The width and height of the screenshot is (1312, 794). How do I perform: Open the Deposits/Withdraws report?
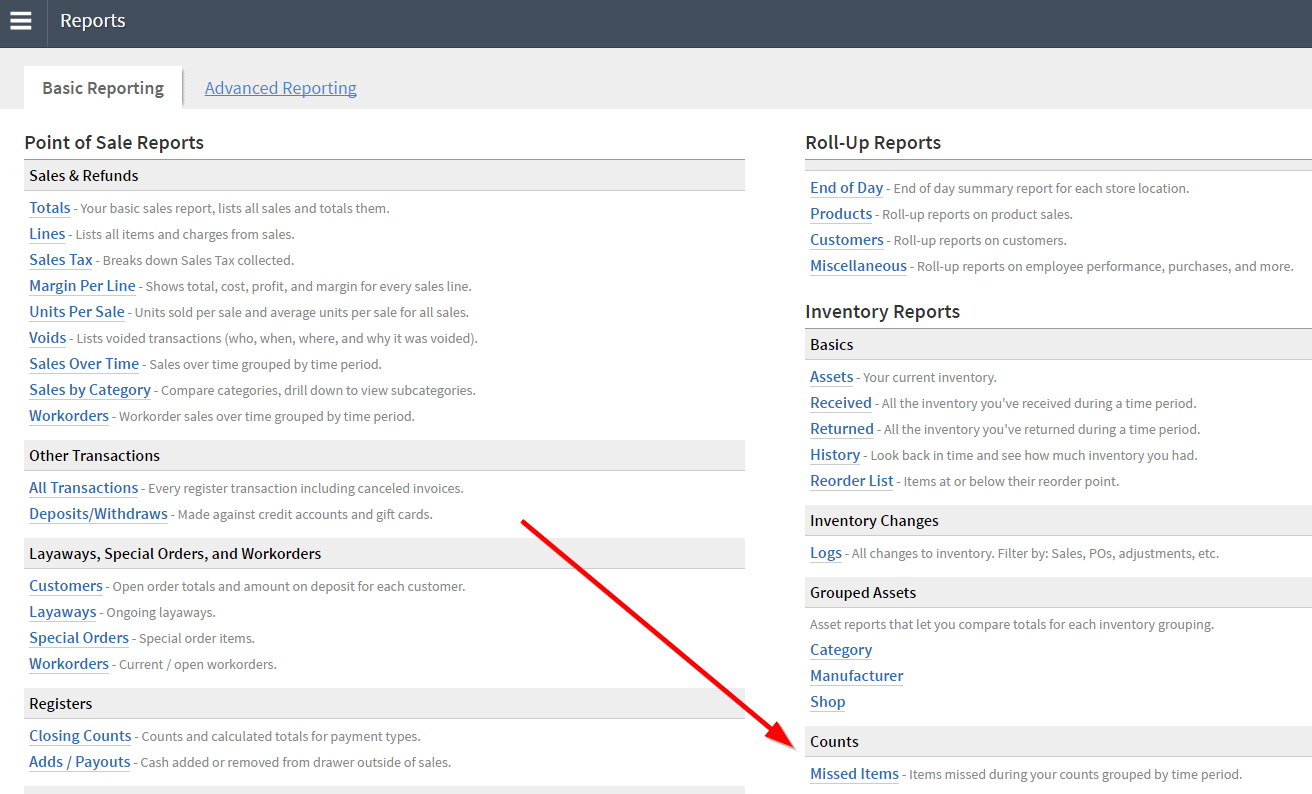[98, 514]
